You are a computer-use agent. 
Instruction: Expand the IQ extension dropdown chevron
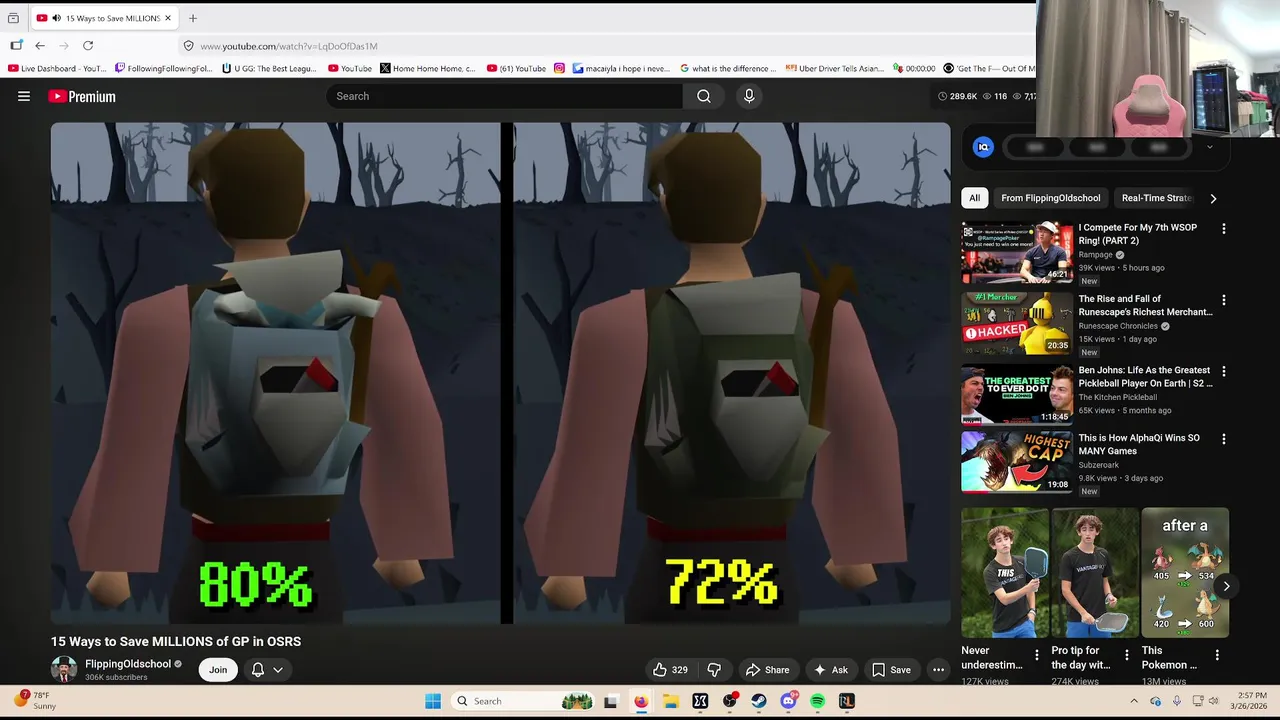1209,147
